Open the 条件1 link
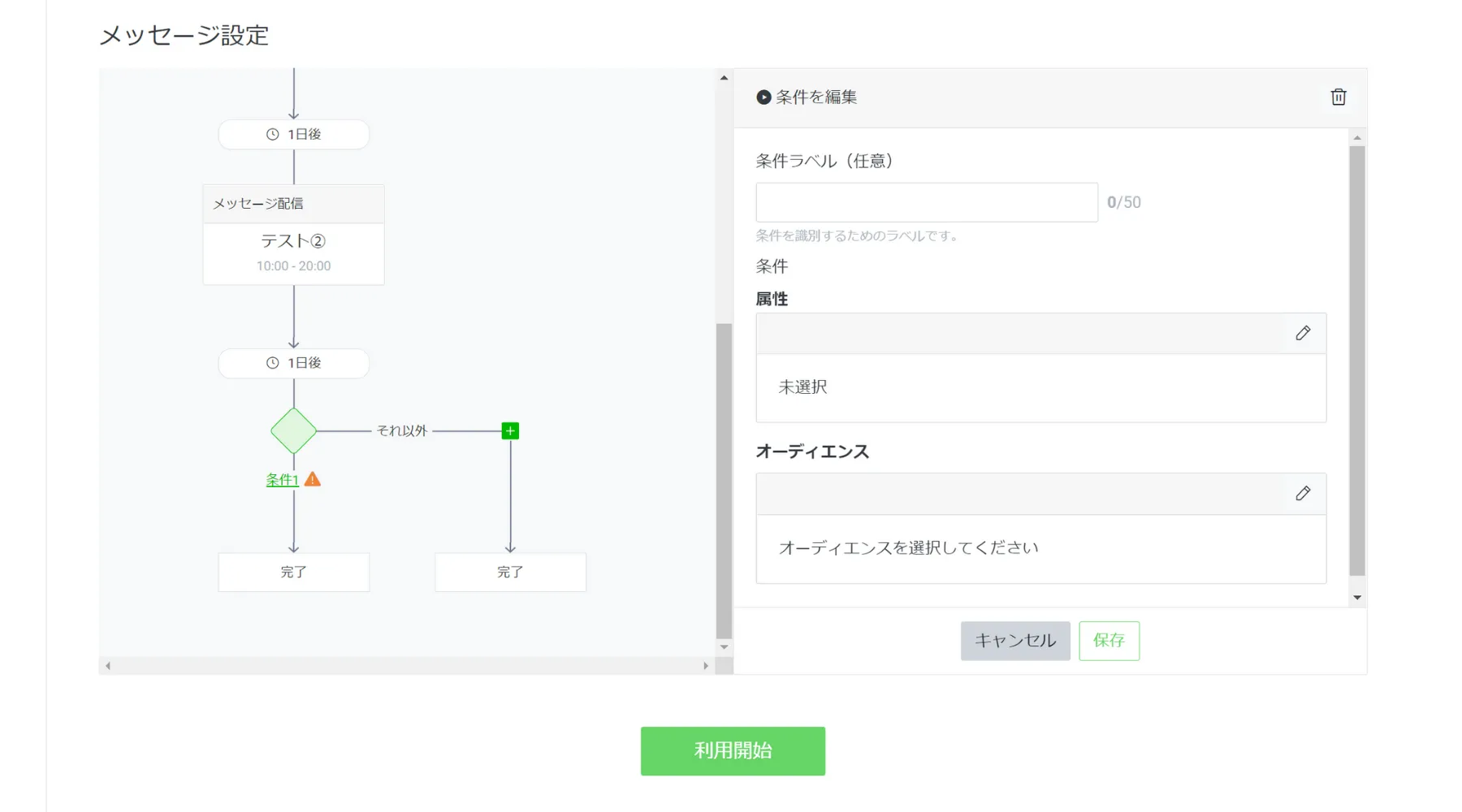This screenshot has height=812, width=1462. [282, 480]
